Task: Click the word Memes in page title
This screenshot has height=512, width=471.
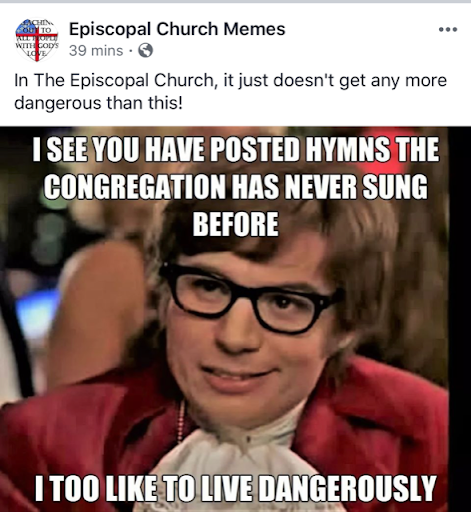Action: [x=254, y=29]
